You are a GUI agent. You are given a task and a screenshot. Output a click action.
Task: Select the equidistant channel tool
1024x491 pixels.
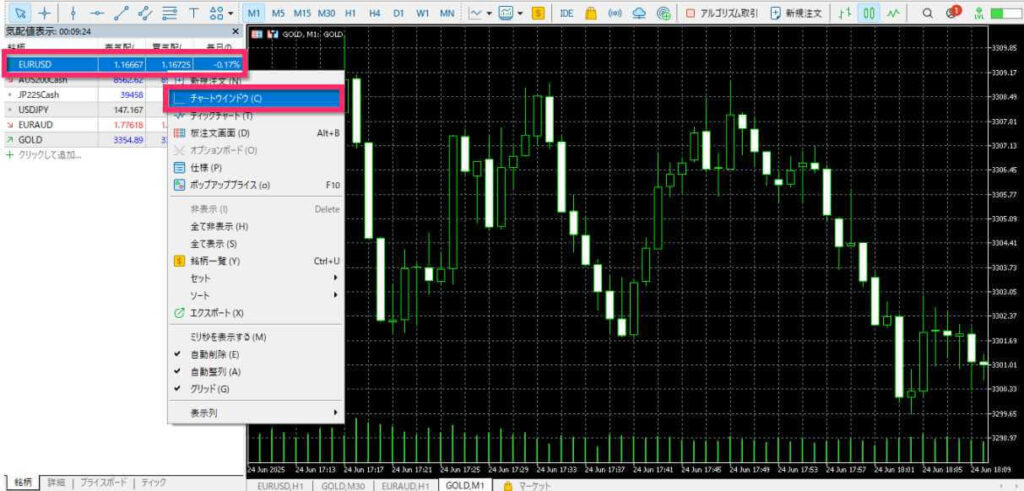click(146, 12)
